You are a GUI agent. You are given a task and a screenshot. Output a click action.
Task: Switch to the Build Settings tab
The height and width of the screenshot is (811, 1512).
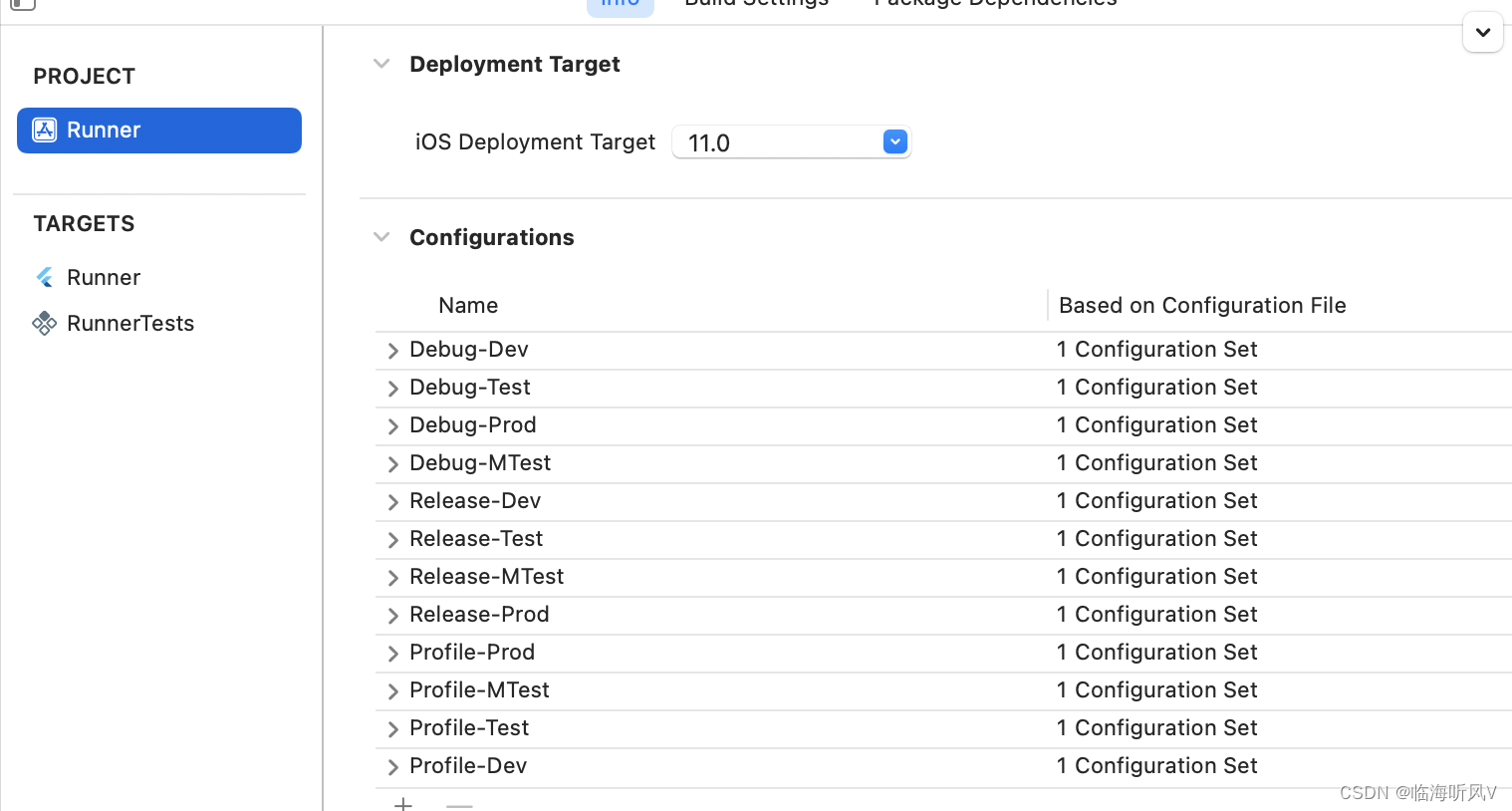coord(757,4)
